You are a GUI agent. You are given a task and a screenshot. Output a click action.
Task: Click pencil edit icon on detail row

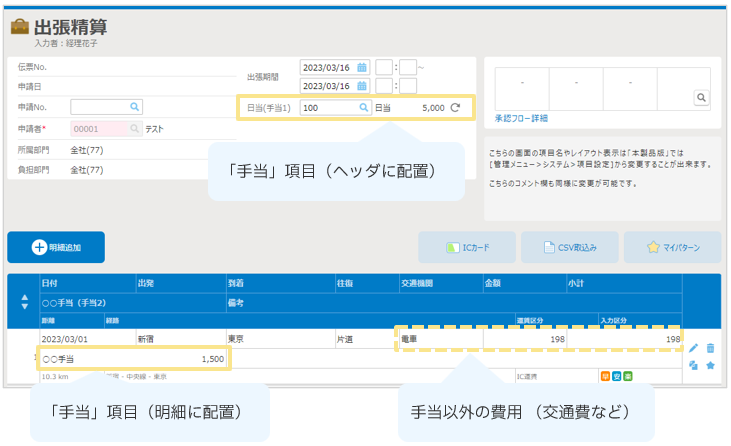694,348
